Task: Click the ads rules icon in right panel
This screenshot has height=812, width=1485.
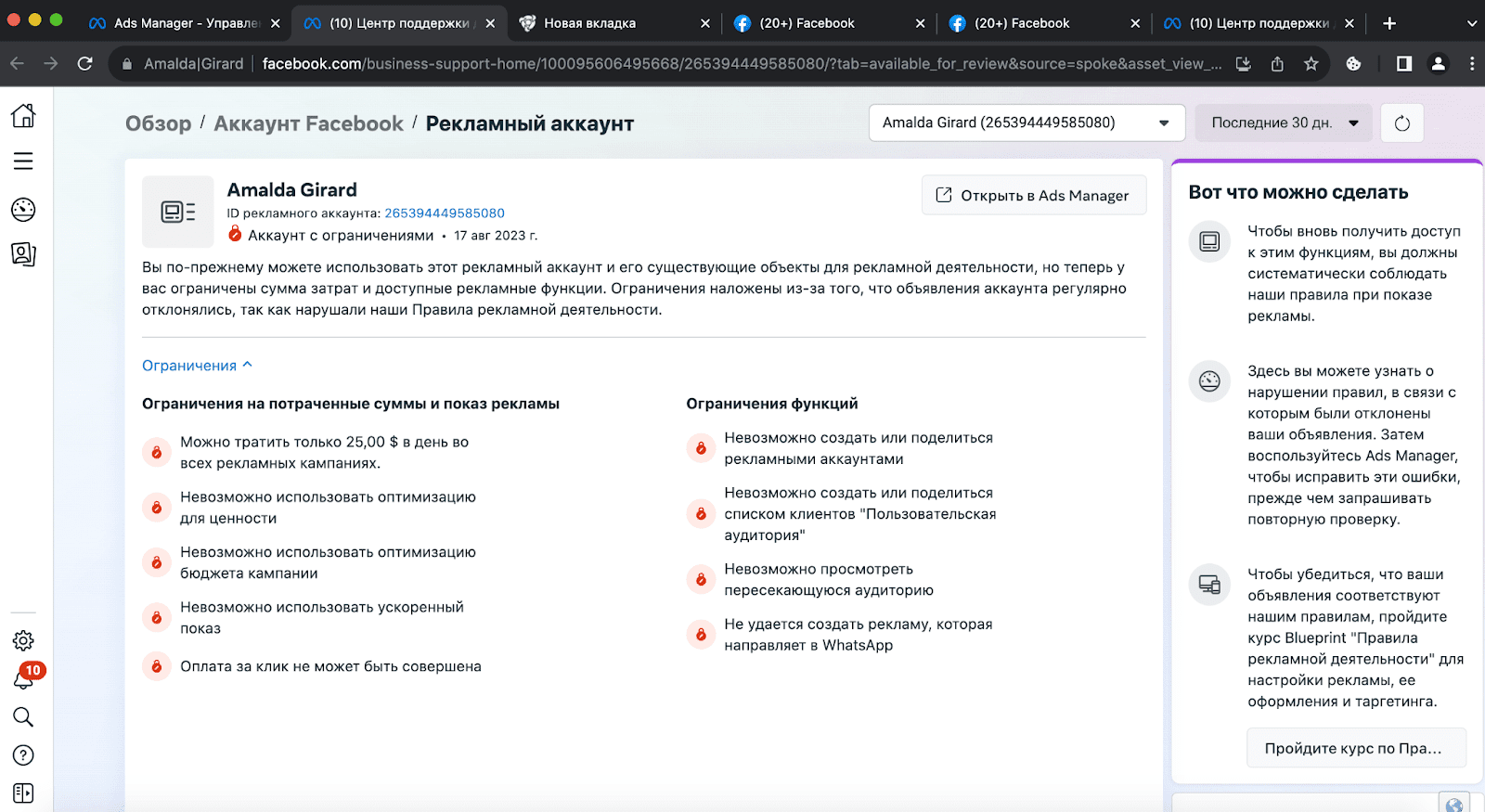Action: pyautogui.click(x=1209, y=241)
